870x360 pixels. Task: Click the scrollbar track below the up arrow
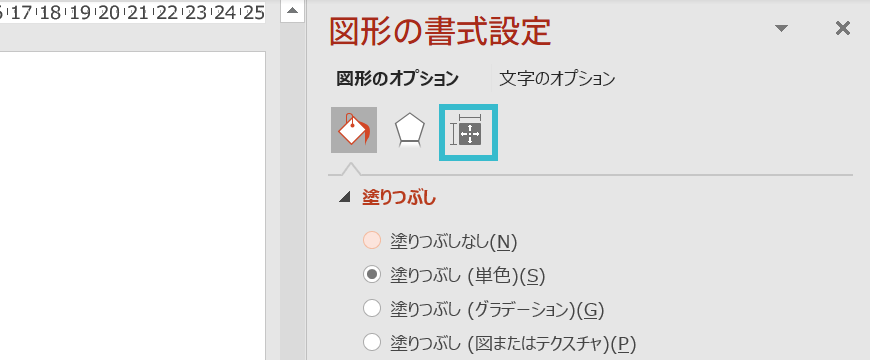coord(293,191)
